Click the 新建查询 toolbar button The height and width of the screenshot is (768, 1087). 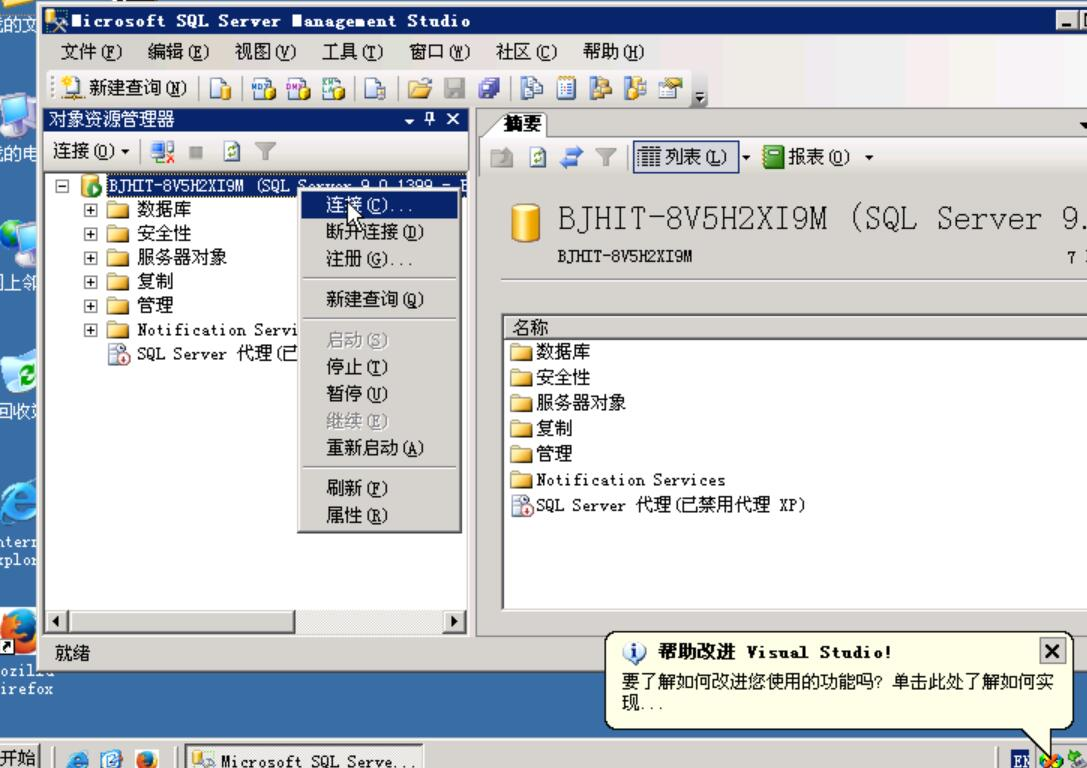tap(123, 88)
